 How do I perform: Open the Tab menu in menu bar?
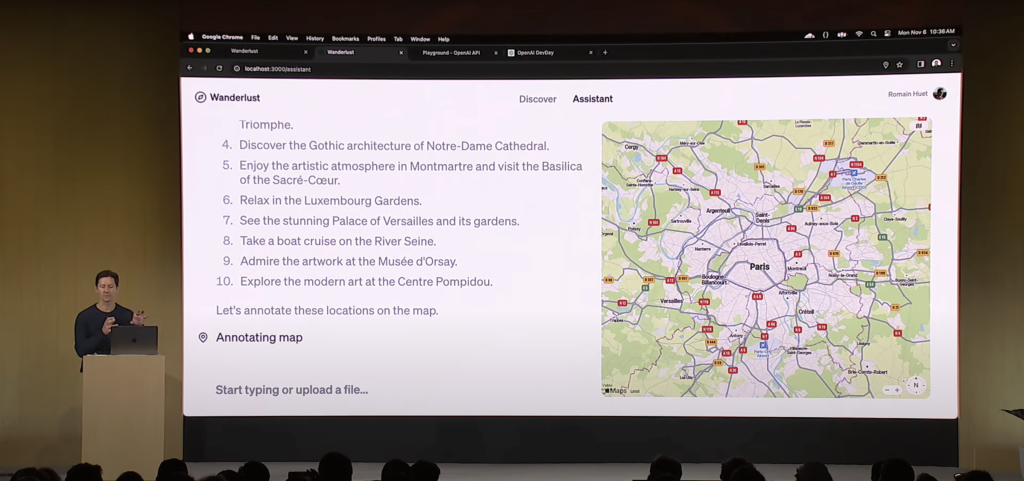[x=398, y=39]
